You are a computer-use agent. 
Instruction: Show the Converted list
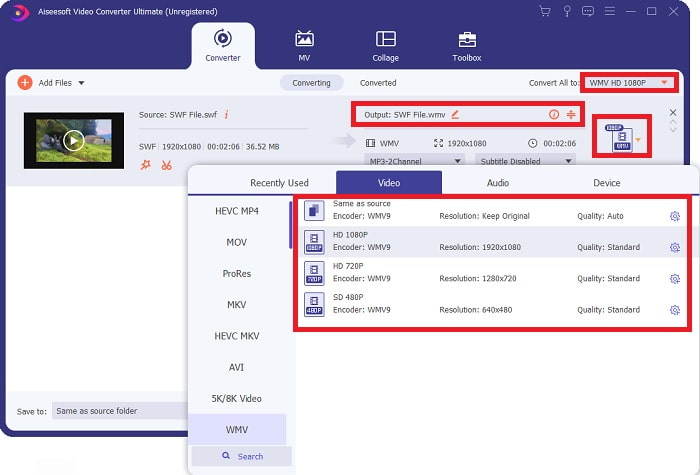click(x=378, y=83)
